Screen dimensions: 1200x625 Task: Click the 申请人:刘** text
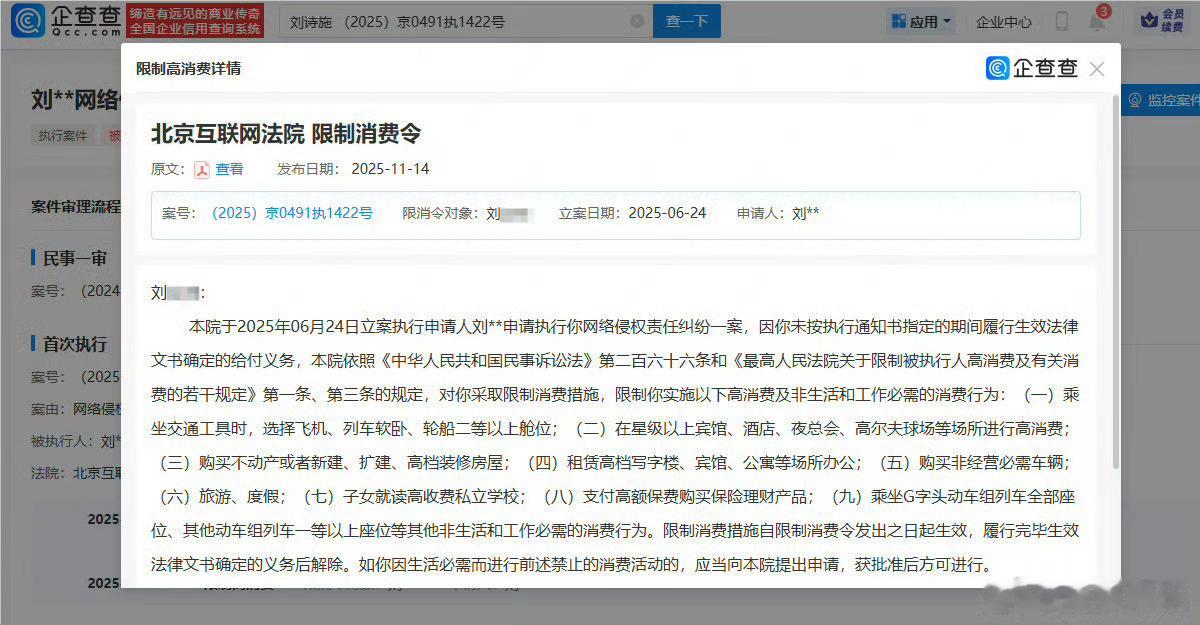[x=778, y=213]
